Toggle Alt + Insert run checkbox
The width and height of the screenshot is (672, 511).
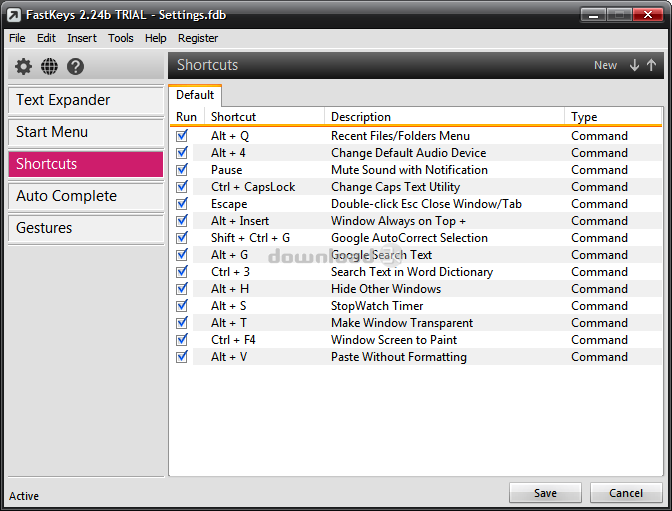click(x=182, y=221)
